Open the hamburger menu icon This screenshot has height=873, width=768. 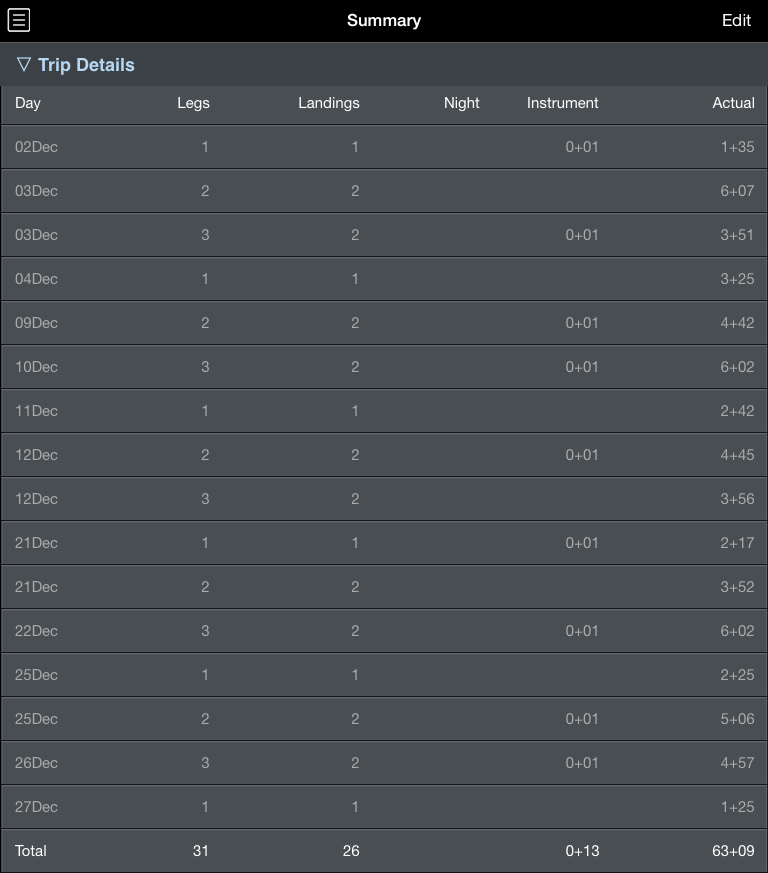tap(19, 21)
